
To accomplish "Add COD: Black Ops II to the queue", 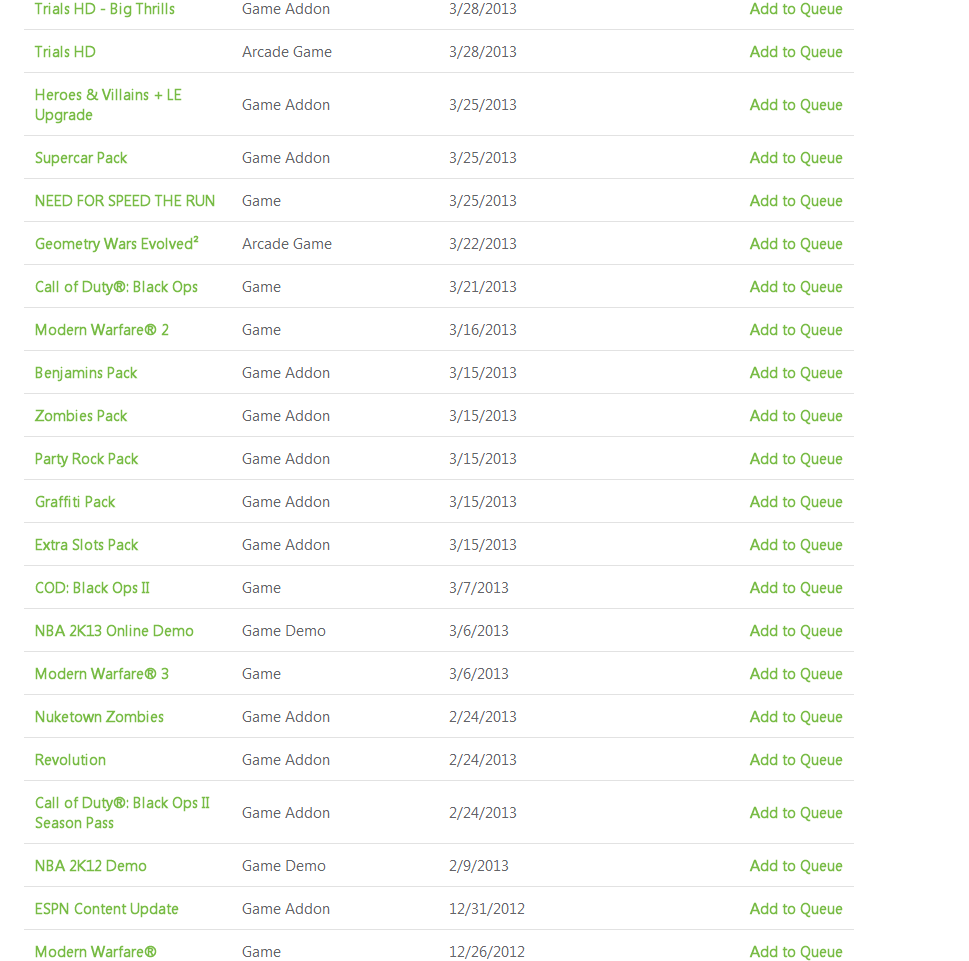I will click(x=796, y=587).
